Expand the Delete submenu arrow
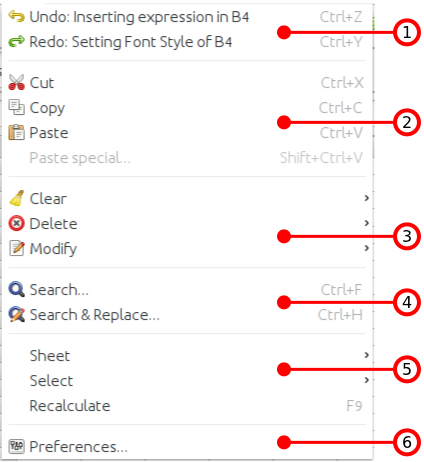This screenshot has width=424, height=462. pyautogui.click(x=366, y=223)
